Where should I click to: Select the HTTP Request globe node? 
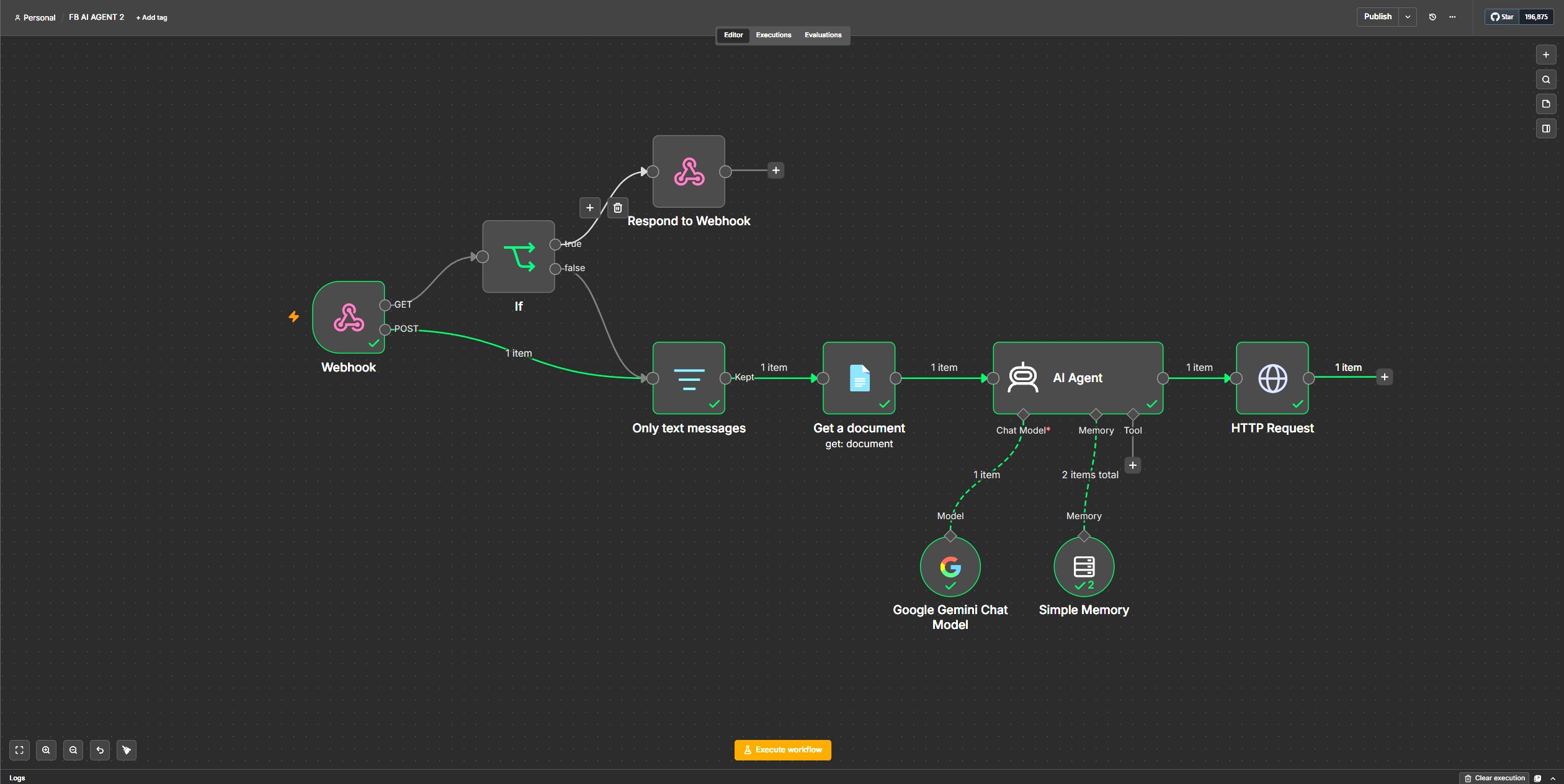[1272, 378]
